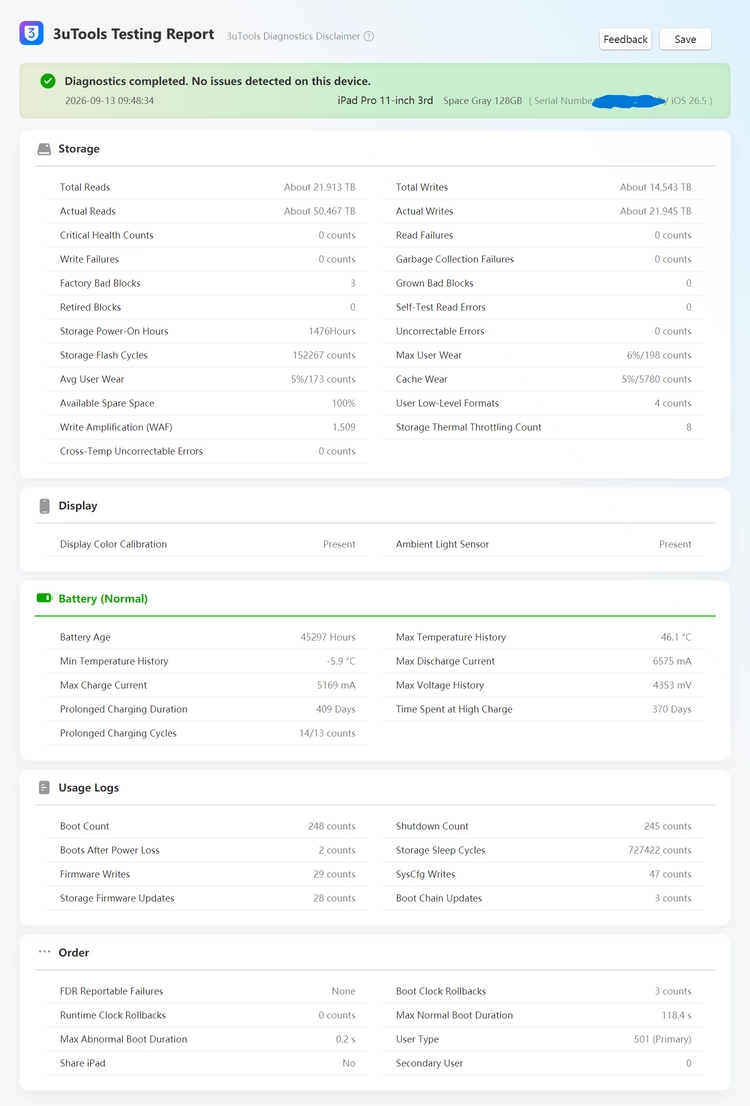Click the green Battery section icon
750x1106 pixels.
tap(44, 598)
